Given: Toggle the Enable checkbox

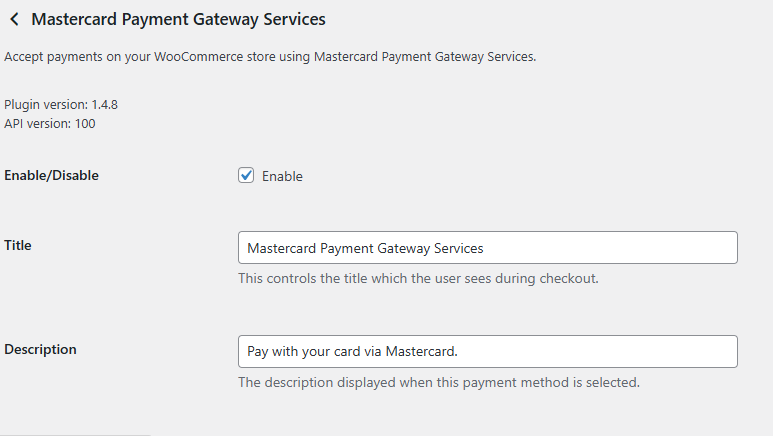Looking at the screenshot, I should coord(246,176).
